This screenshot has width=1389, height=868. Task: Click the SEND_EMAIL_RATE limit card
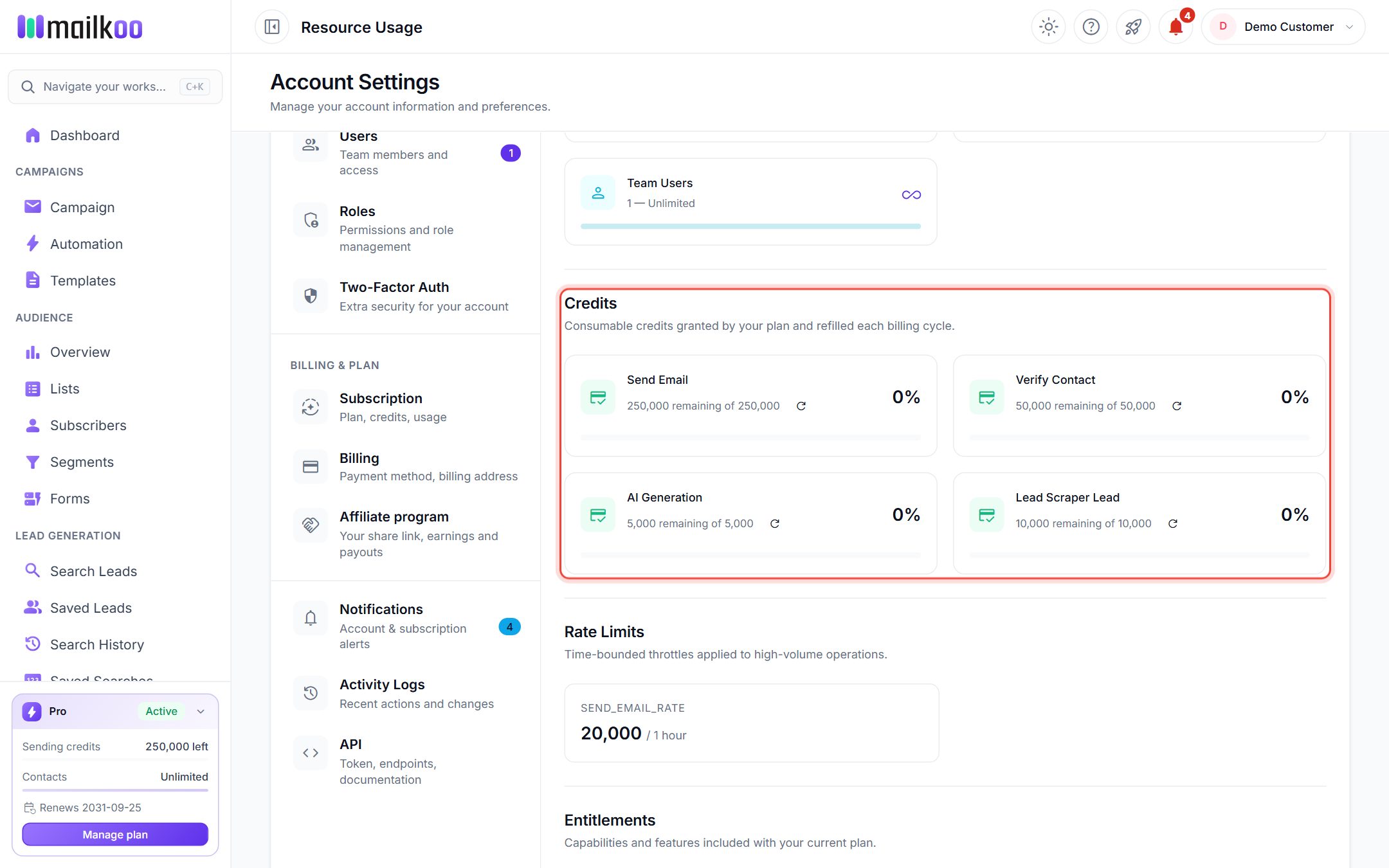(x=751, y=723)
